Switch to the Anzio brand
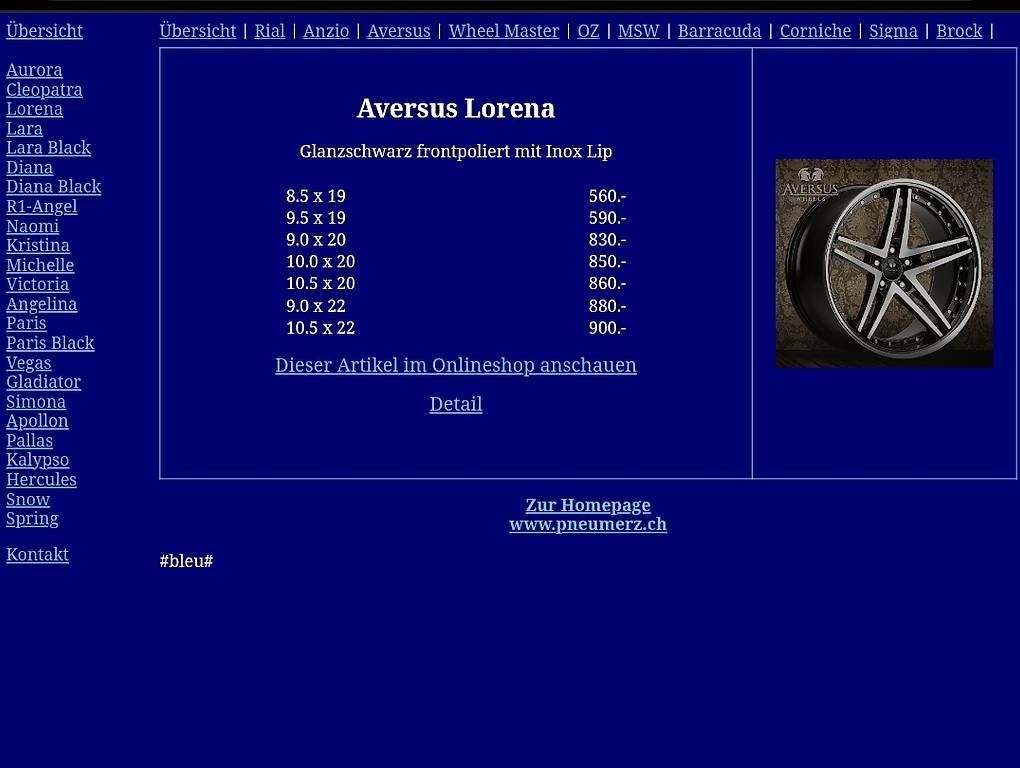Image resolution: width=1020 pixels, height=768 pixels. tap(326, 31)
